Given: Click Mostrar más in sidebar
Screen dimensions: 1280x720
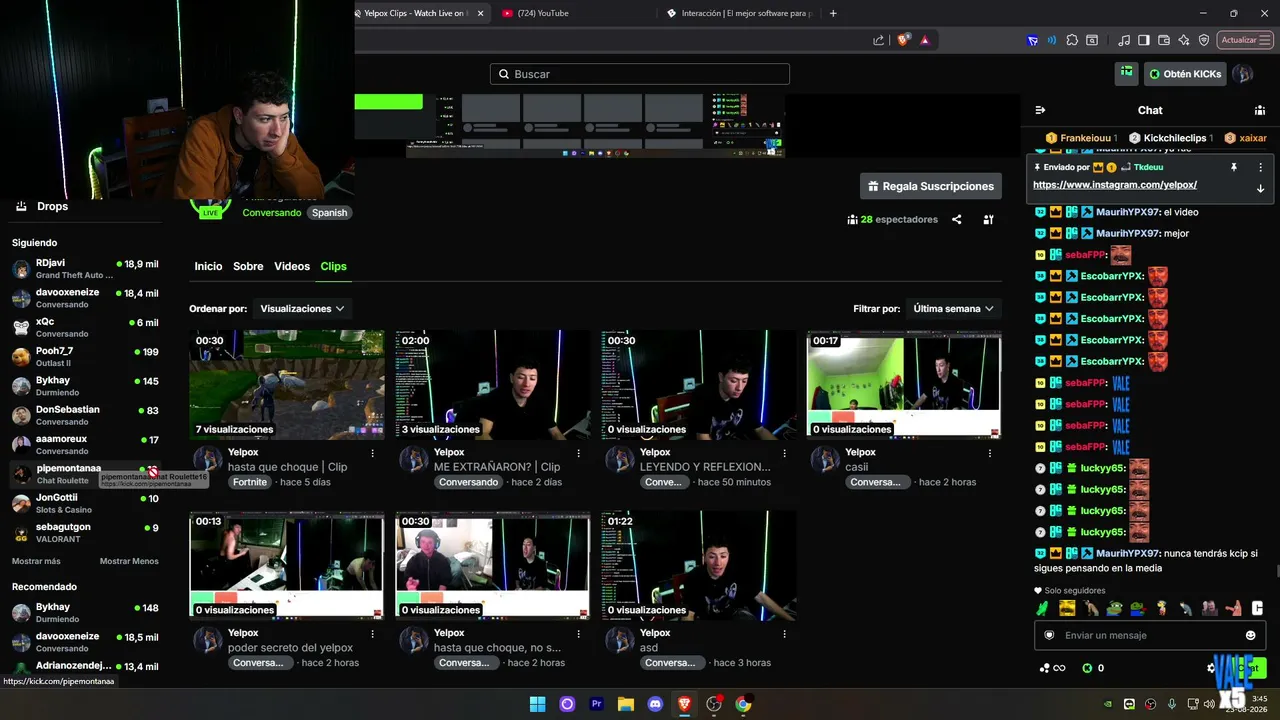Looking at the screenshot, I should (x=36, y=561).
